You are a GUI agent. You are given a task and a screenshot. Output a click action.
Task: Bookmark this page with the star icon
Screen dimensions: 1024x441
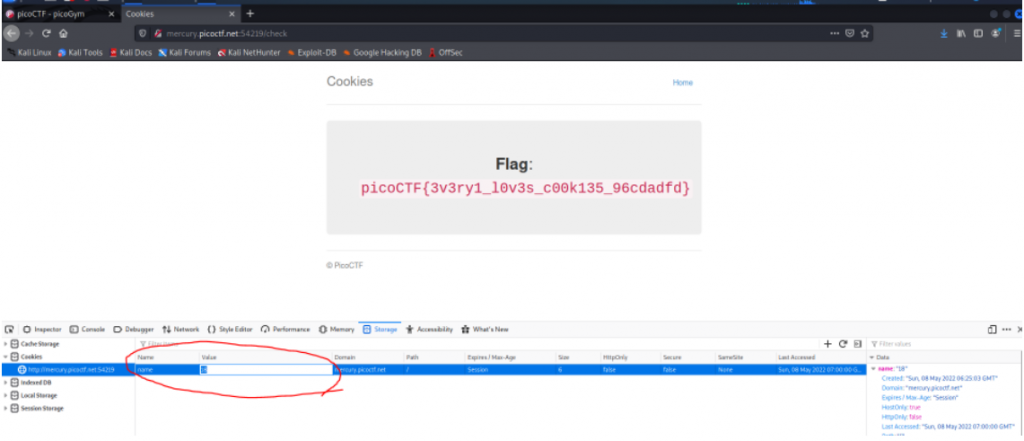click(x=865, y=33)
